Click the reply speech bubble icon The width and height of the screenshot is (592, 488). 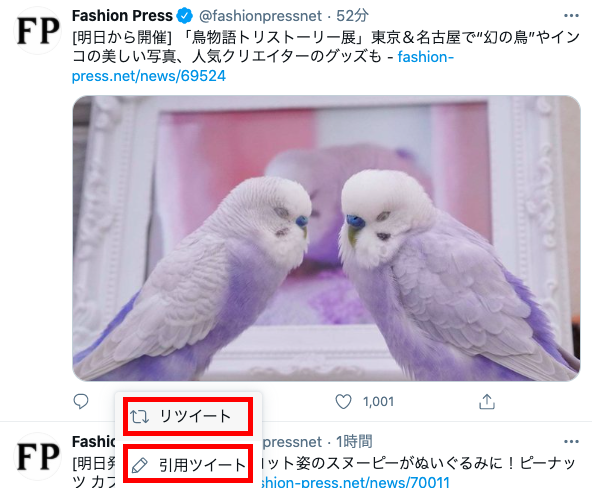pyautogui.click(x=80, y=402)
